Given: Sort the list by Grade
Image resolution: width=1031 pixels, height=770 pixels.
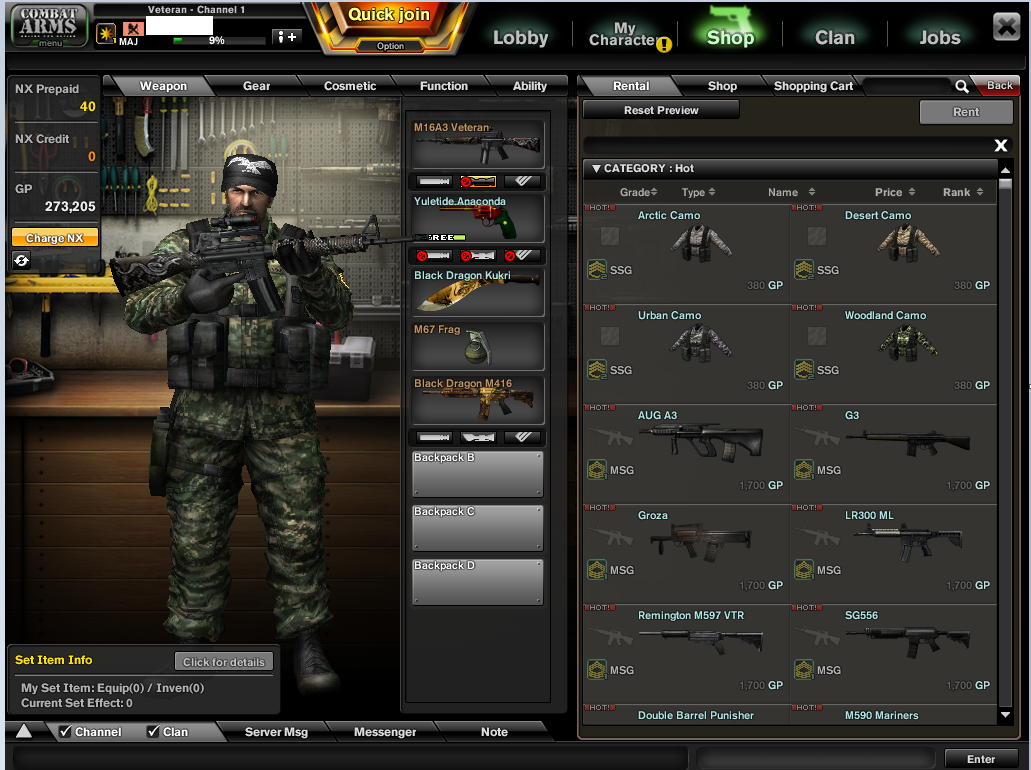Looking at the screenshot, I should pyautogui.click(x=638, y=192).
